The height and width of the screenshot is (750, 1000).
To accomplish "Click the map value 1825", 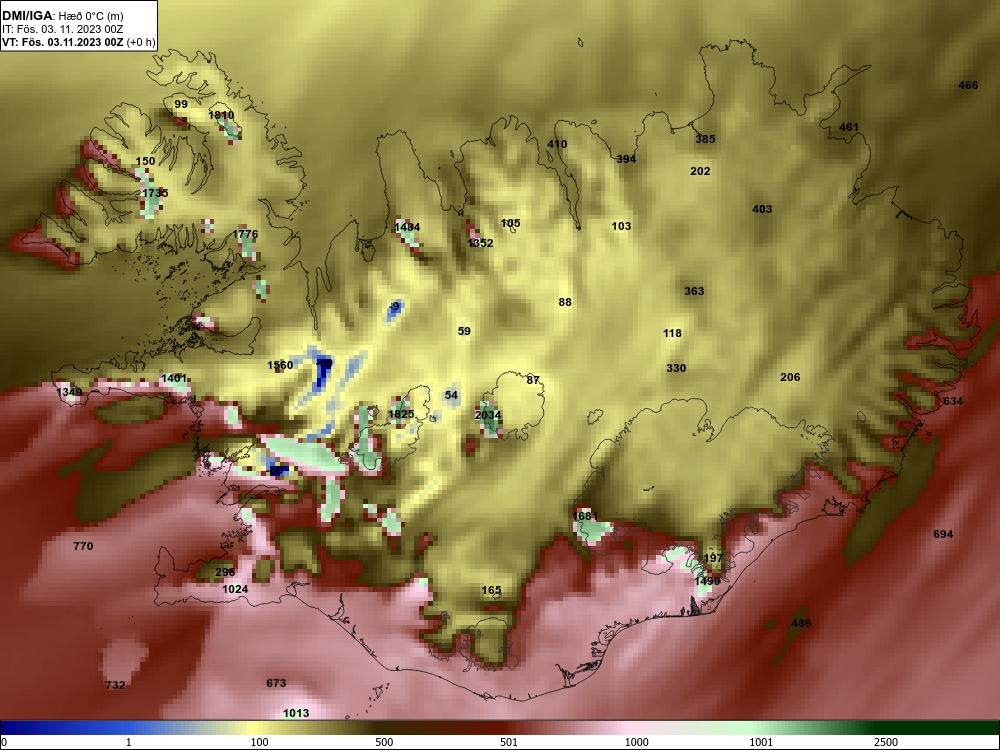I will [x=401, y=415].
